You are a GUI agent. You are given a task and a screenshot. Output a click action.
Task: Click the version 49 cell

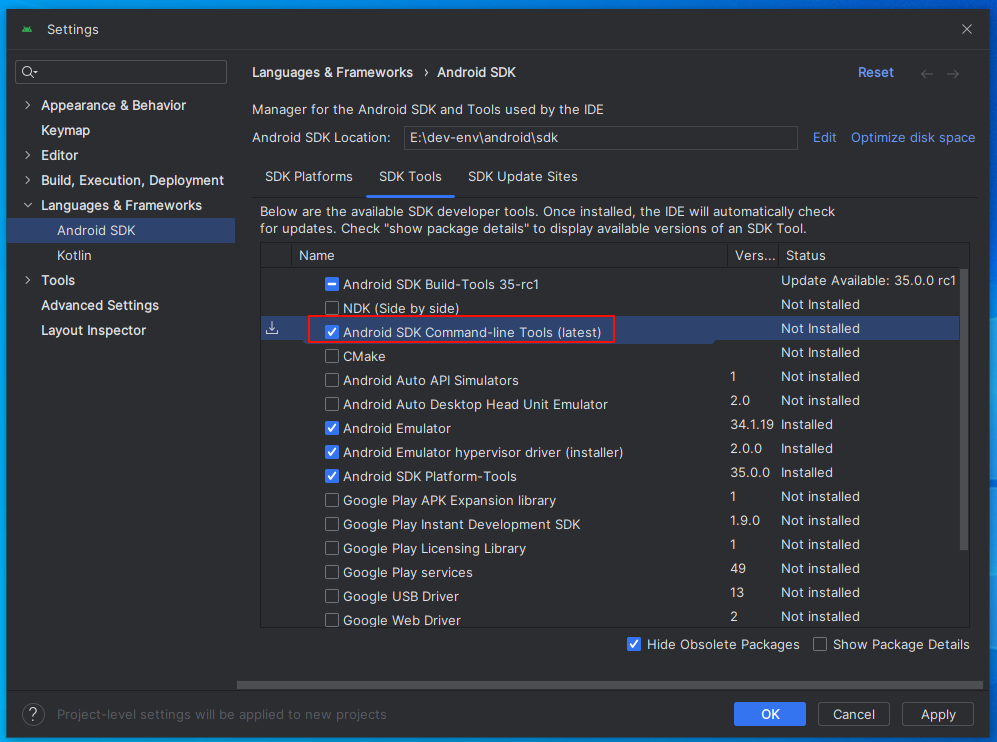(x=738, y=568)
